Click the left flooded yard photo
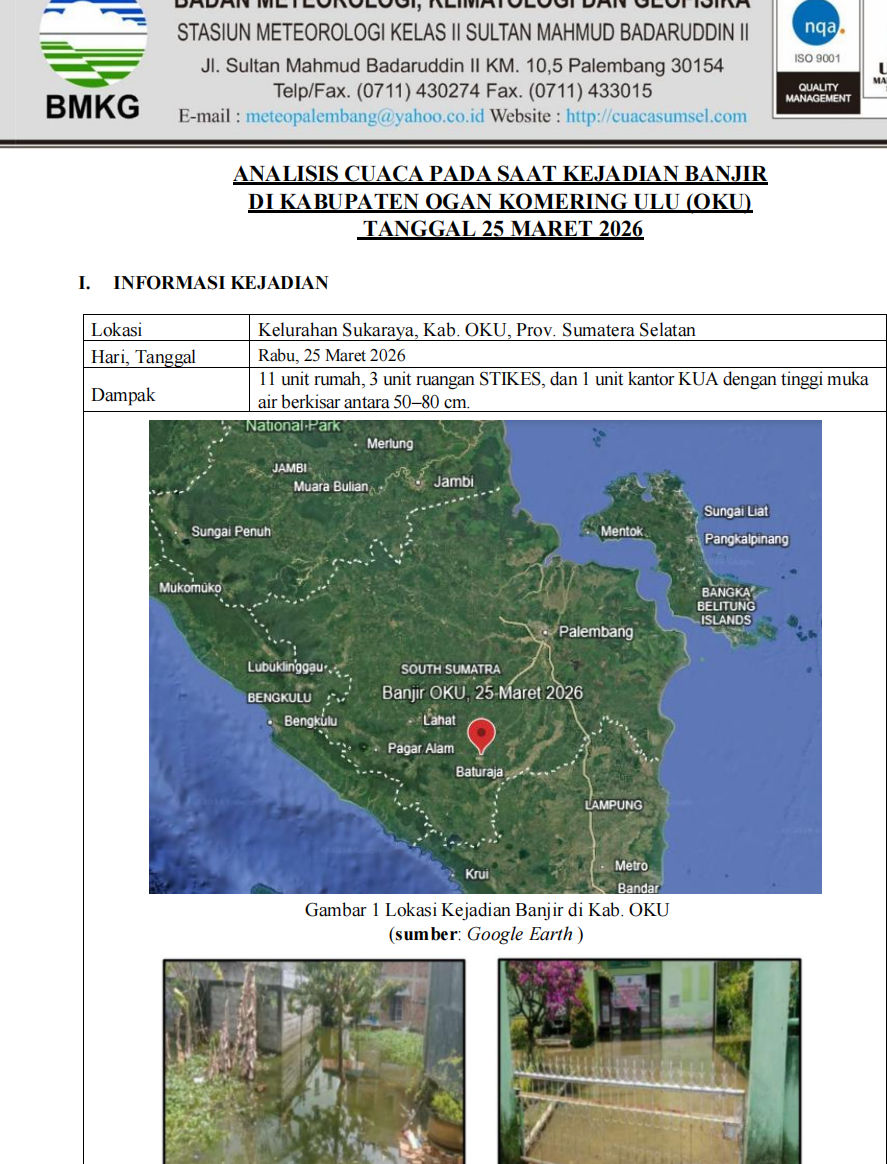The image size is (887, 1164). [314, 1060]
